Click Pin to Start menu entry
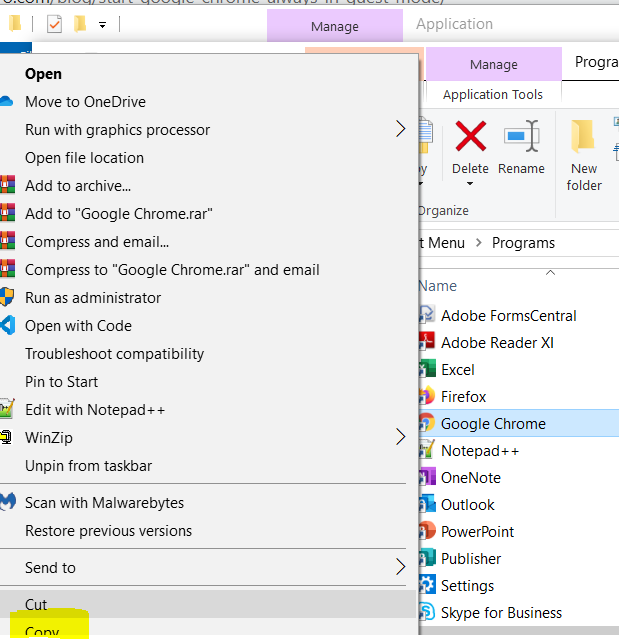619x639 pixels. (x=61, y=381)
